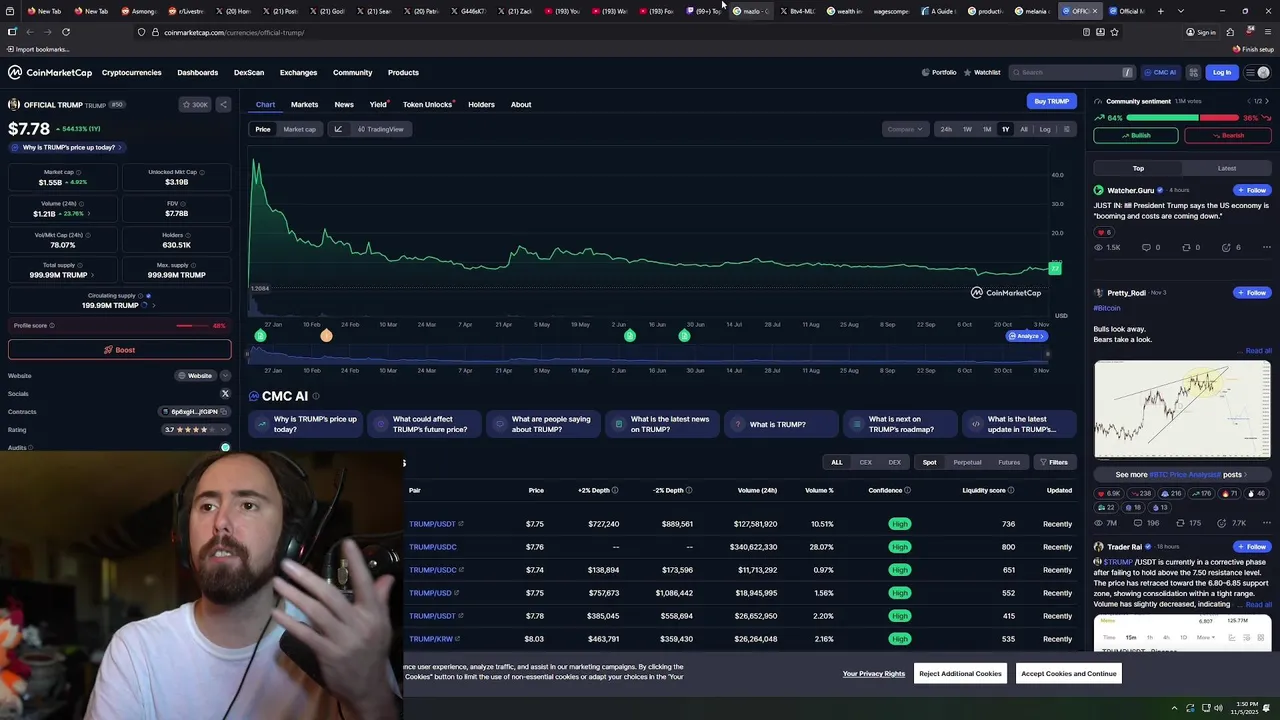This screenshot has width=1280, height=720.
Task: Click Accept Cookies and Continue
Action: coord(1068,673)
